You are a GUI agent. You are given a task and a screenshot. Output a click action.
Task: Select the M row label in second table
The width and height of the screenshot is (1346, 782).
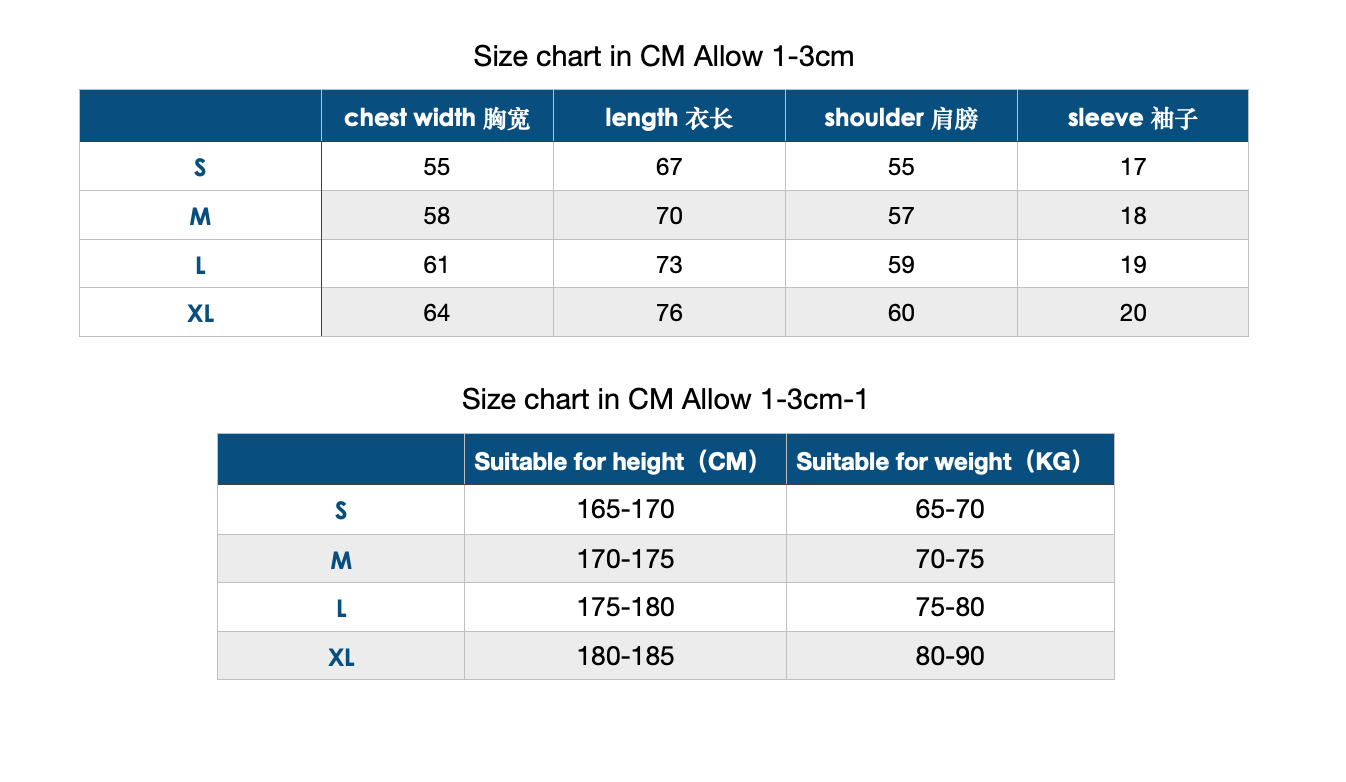(341, 560)
